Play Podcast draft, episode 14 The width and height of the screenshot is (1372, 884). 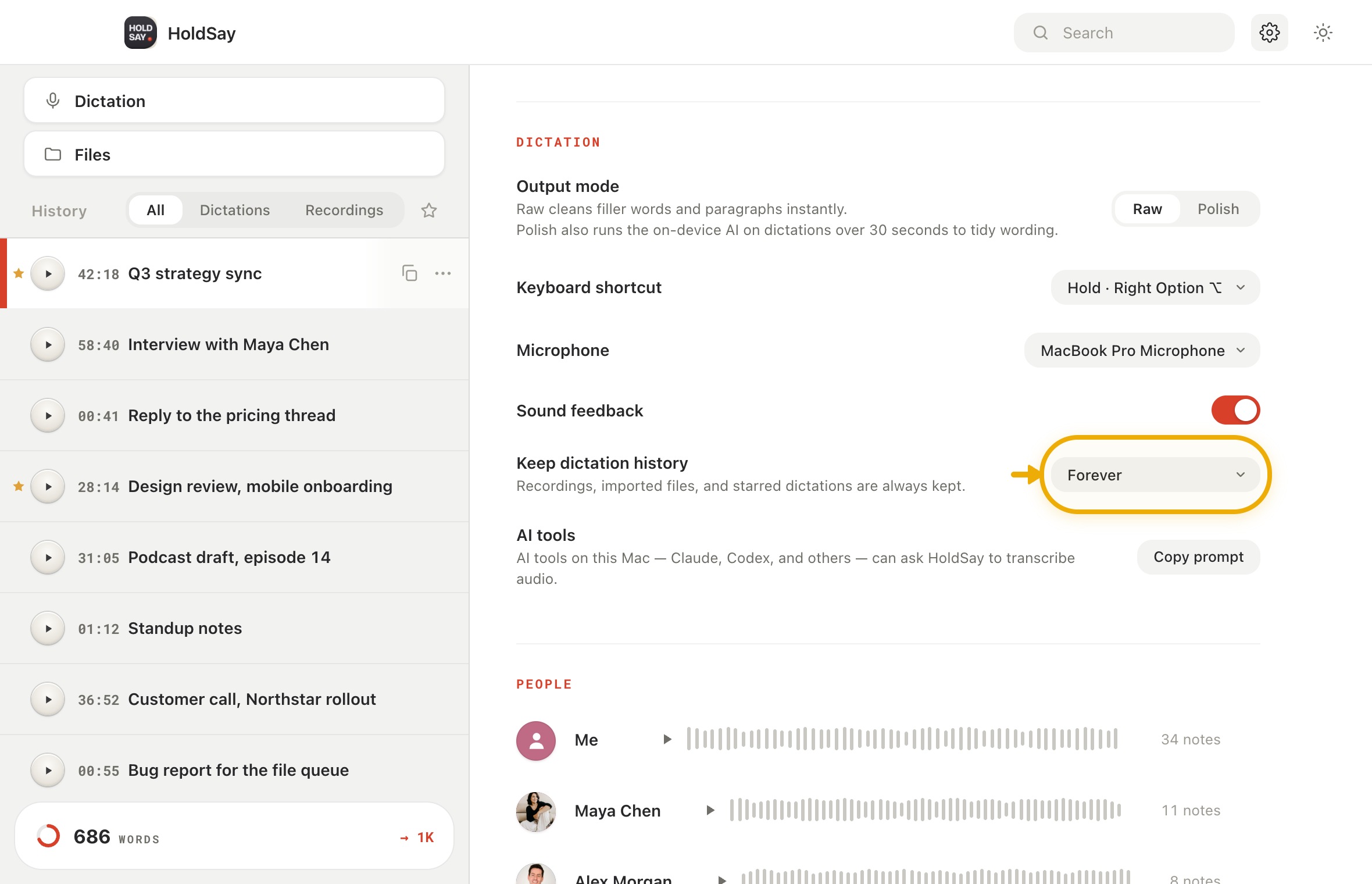(x=48, y=557)
